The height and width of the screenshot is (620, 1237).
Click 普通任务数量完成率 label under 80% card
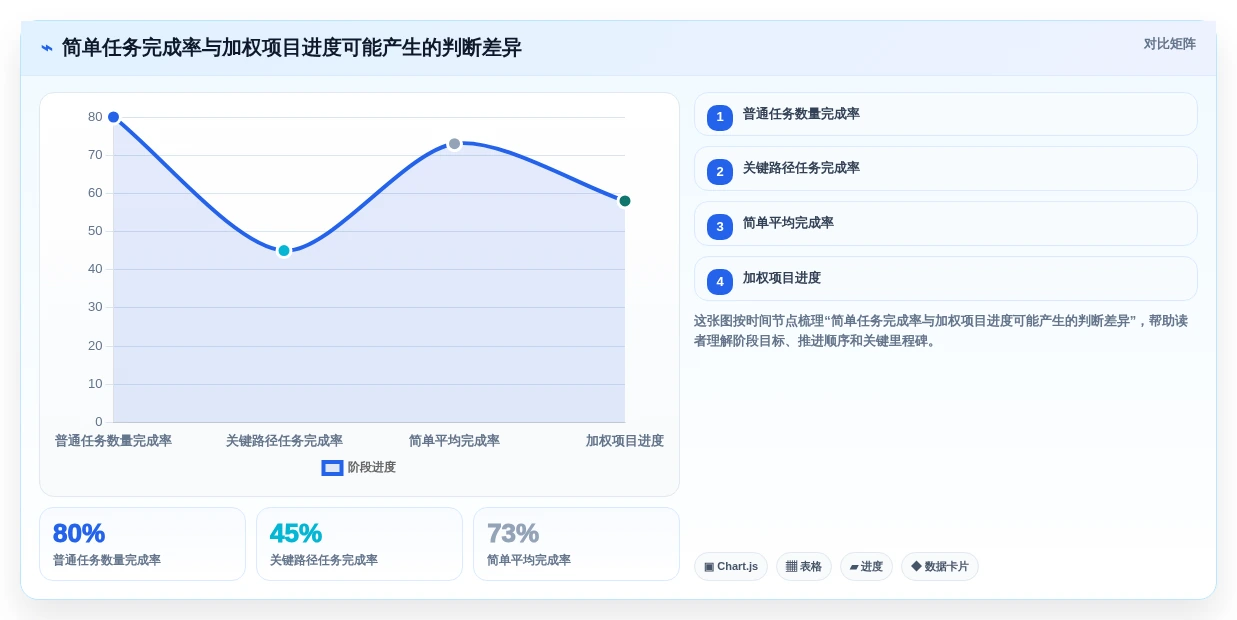[x=107, y=560]
